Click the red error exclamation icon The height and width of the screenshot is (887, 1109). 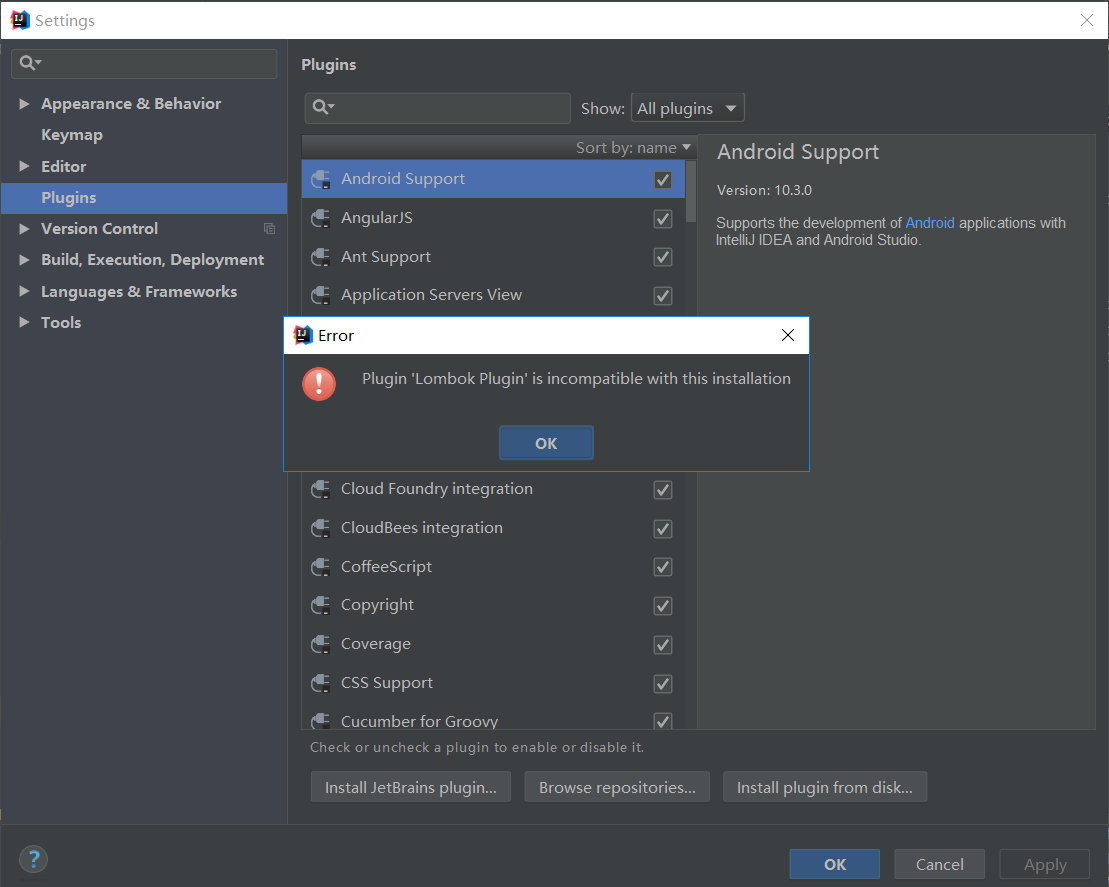click(319, 384)
